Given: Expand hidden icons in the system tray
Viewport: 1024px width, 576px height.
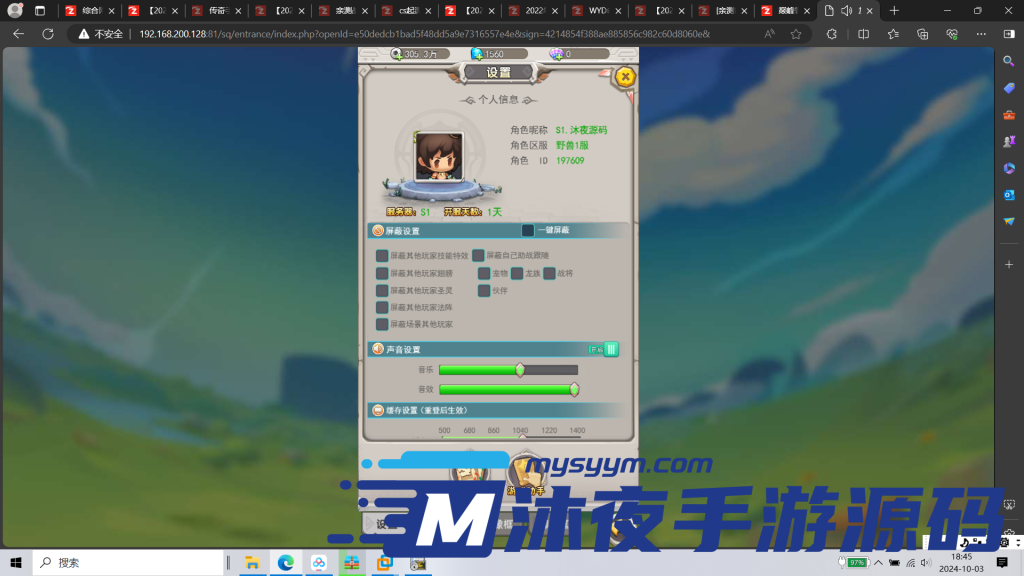Looking at the screenshot, I should 877,563.
